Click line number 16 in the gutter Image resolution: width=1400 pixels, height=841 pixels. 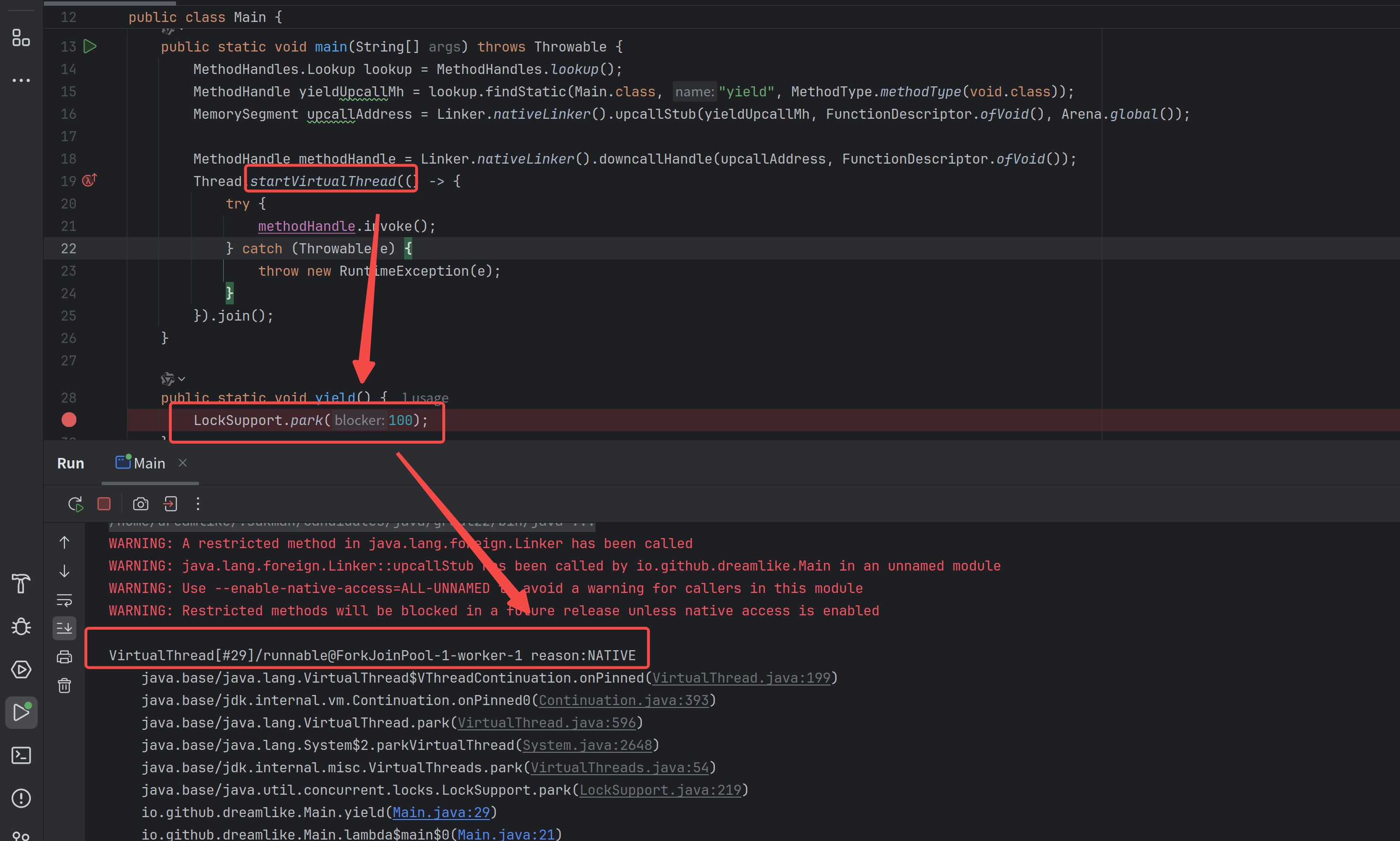click(69, 114)
